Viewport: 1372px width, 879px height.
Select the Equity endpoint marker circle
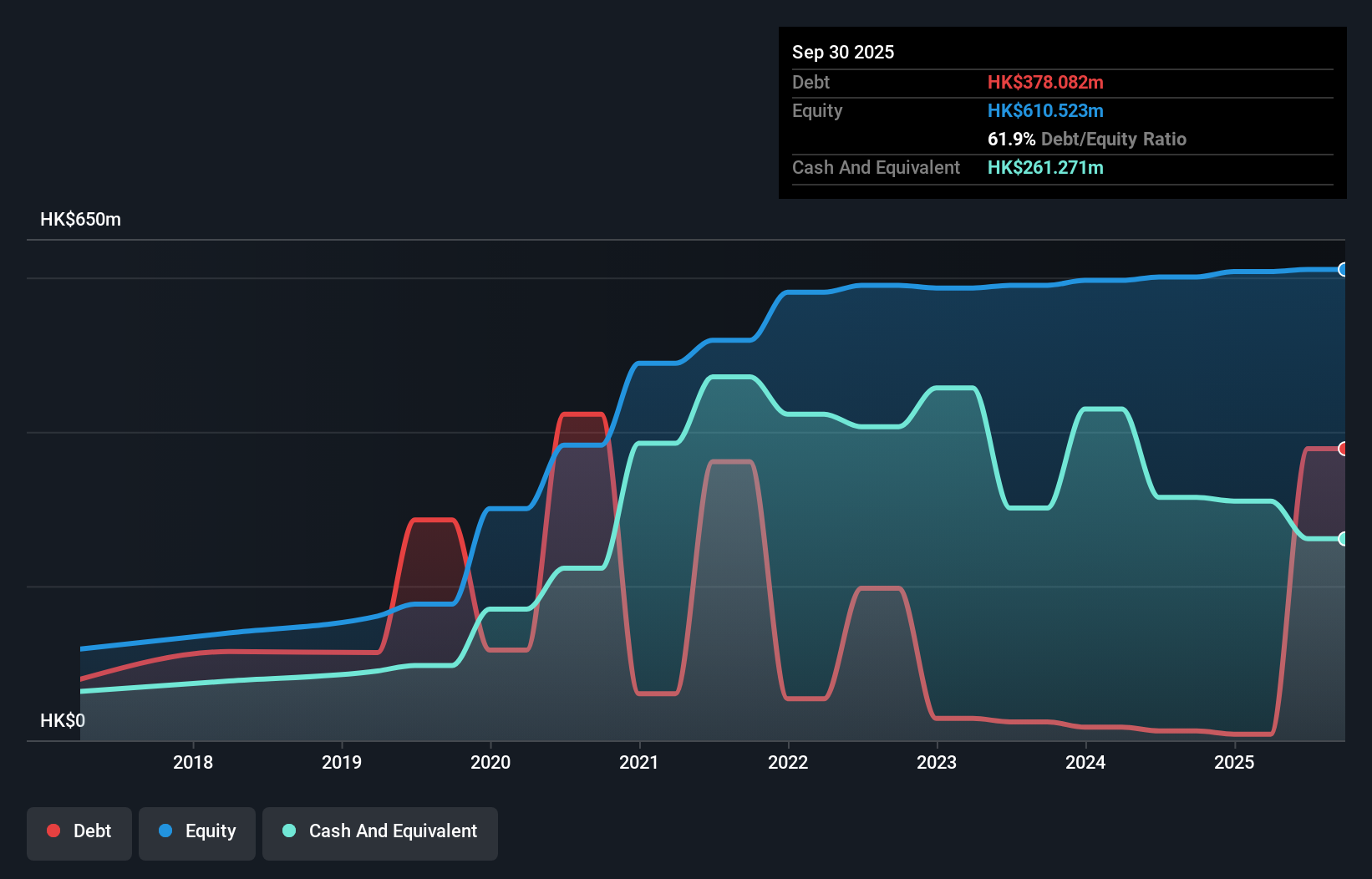(1342, 270)
